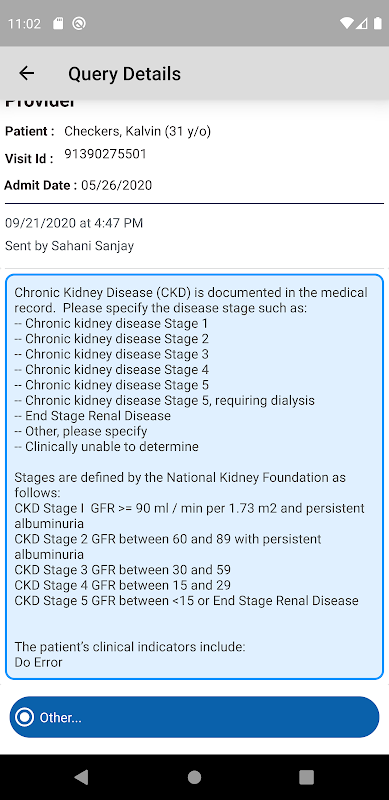
Task: Open recent apps square button
Action: (x=306, y=777)
